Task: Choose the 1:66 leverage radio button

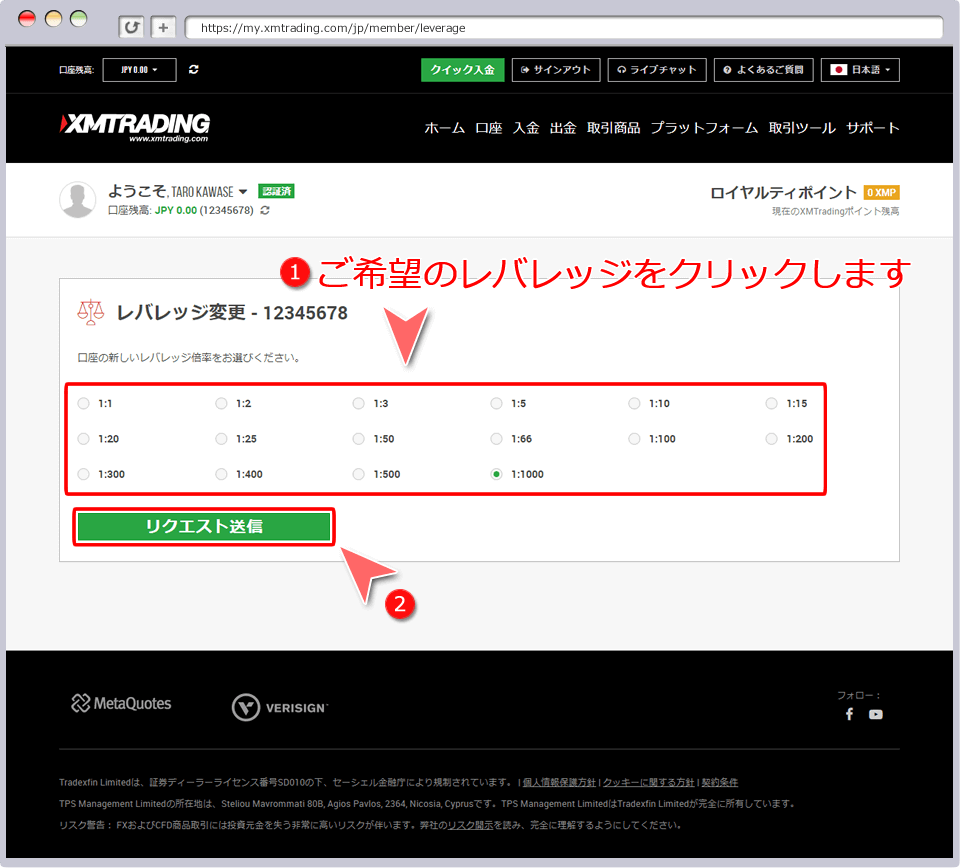Action: (497, 439)
